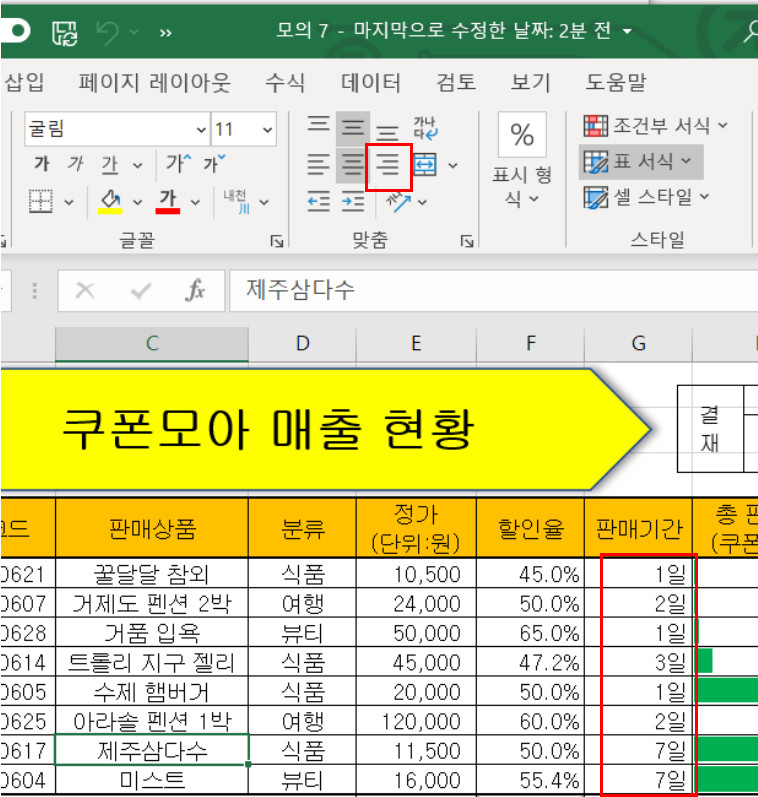Image resolution: width=758 pixels, height=797 pixels.
Task: Open the 수식 ribbon tab
Action: click(x=285, y=82)
